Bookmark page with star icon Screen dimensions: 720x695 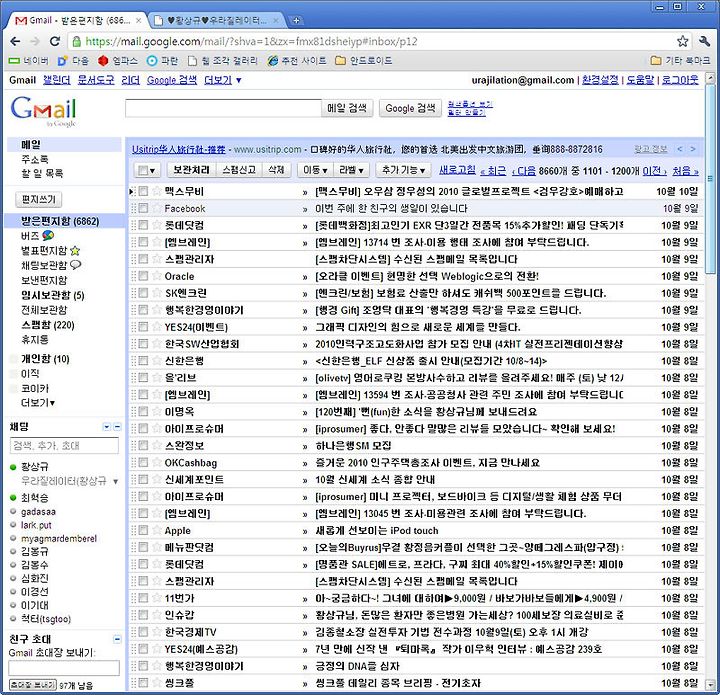682,41
